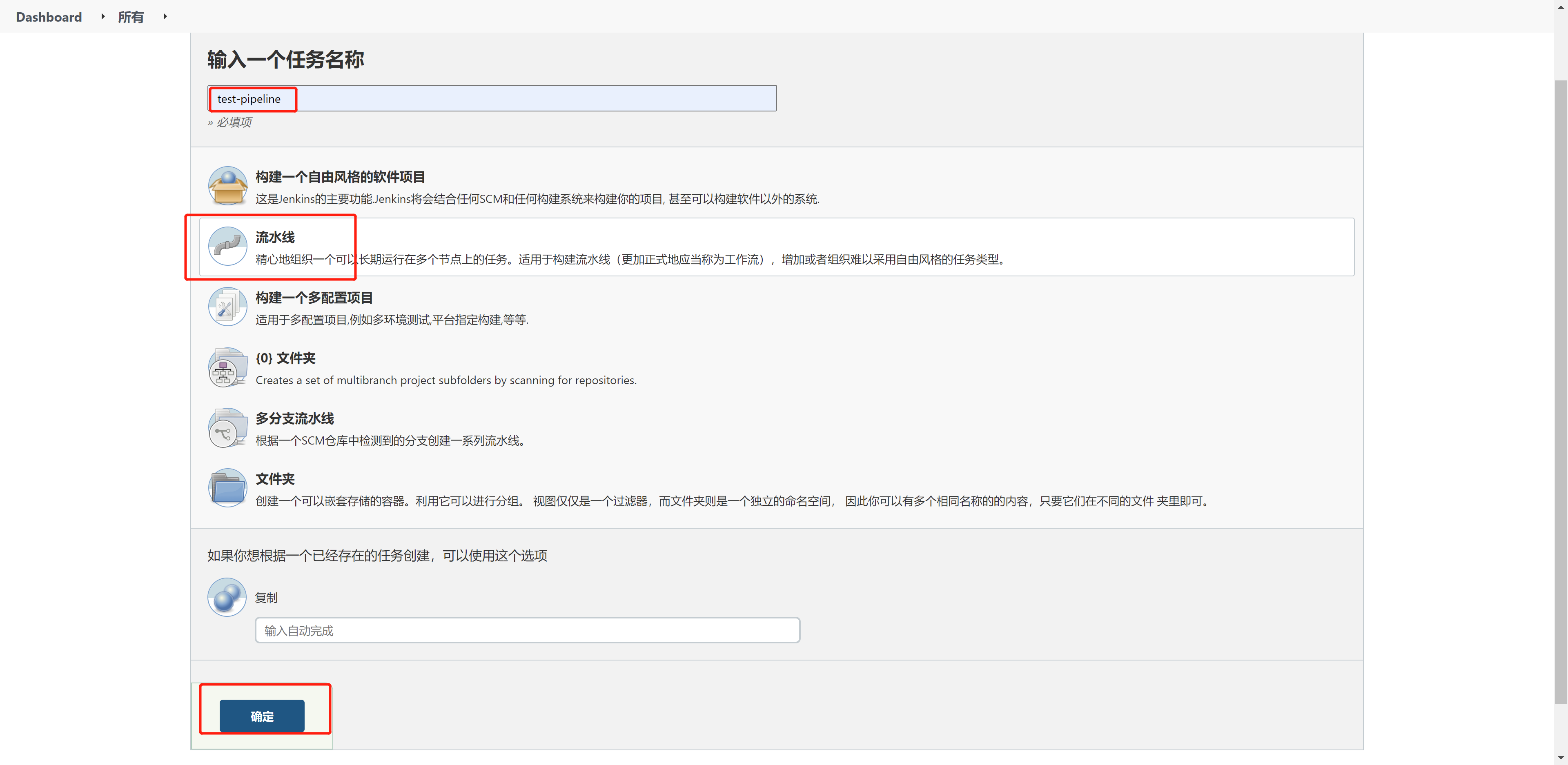1568x765 pixels.
Task: Click scrollbar down arrow
Action: [x=1561, y=758]
